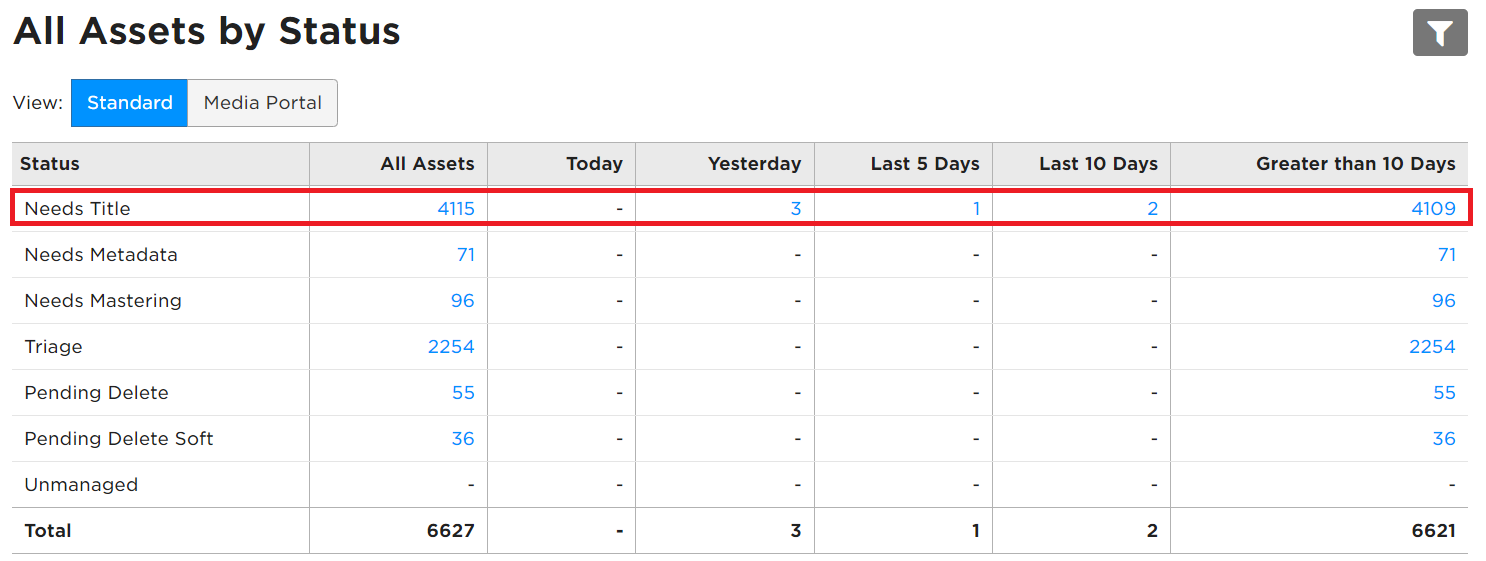The image size is (1486, 561).
Task: Open Pending Delete All Assets count 55
Action: 463,393
